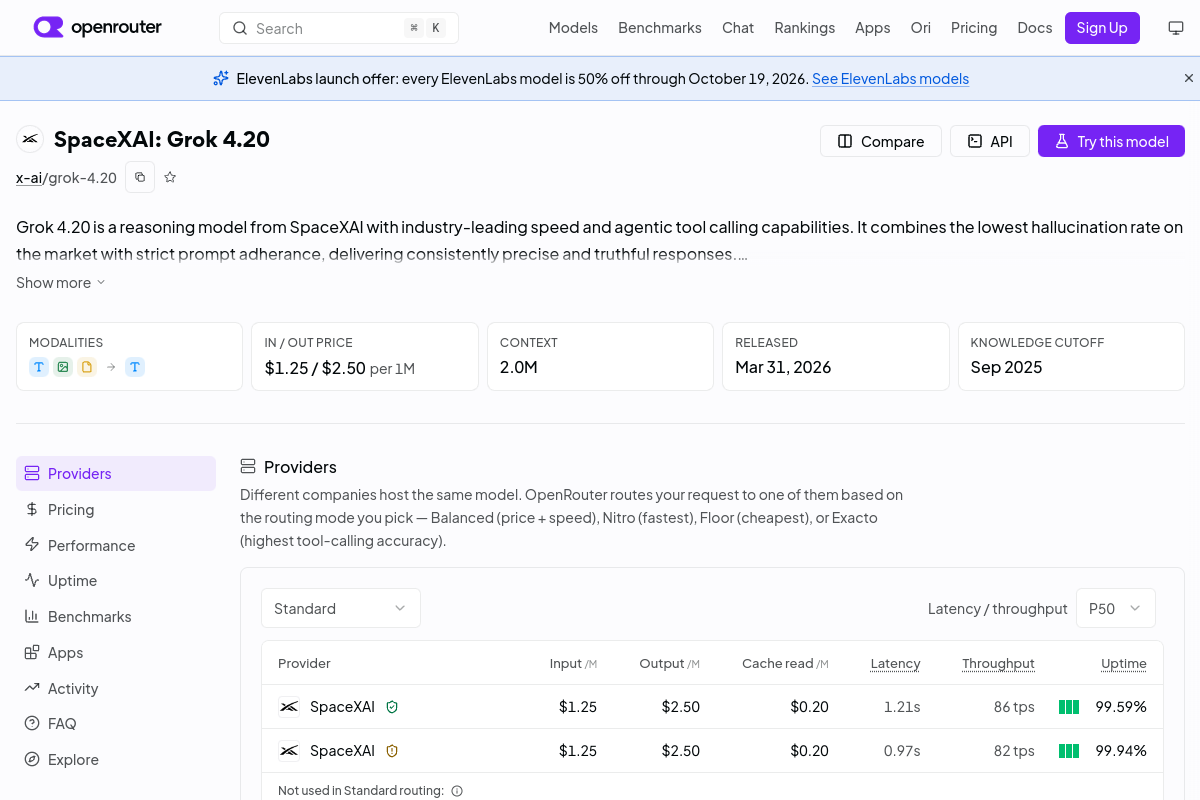Sort by the Throughput column header

[x=998, y=664]
